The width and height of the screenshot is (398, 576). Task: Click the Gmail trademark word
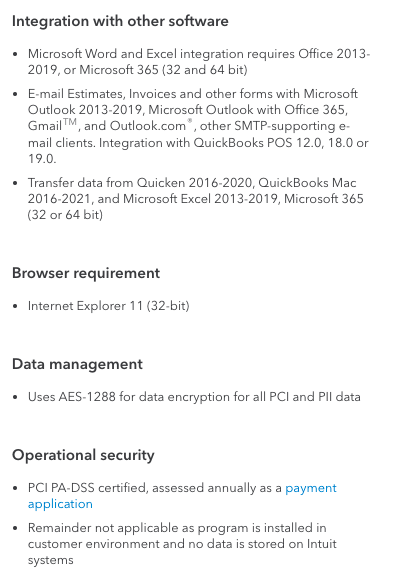[52, 125]
